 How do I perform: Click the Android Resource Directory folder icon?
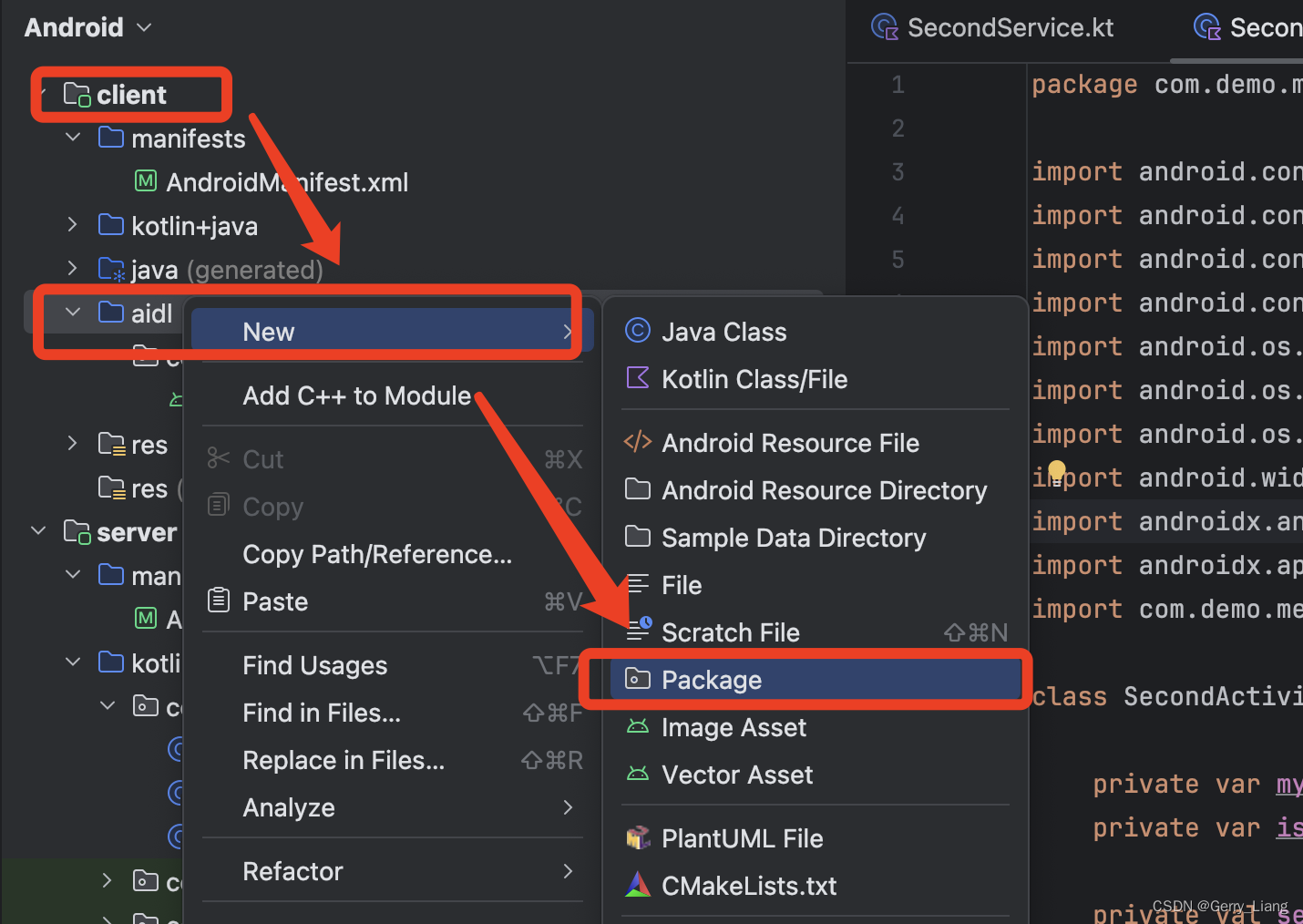pyautogui.click(x=638, y=489)
